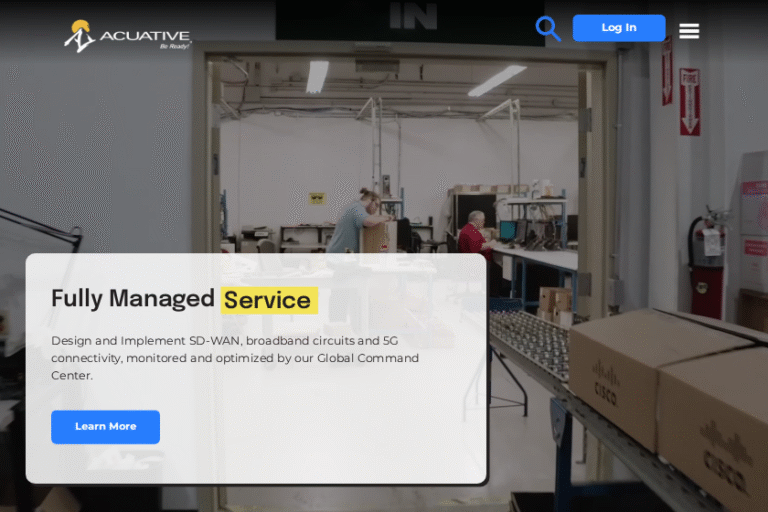This screenshot has height=512, width=768.
Task: Open the search magnifier icon
Action: (x=548, y=28)
